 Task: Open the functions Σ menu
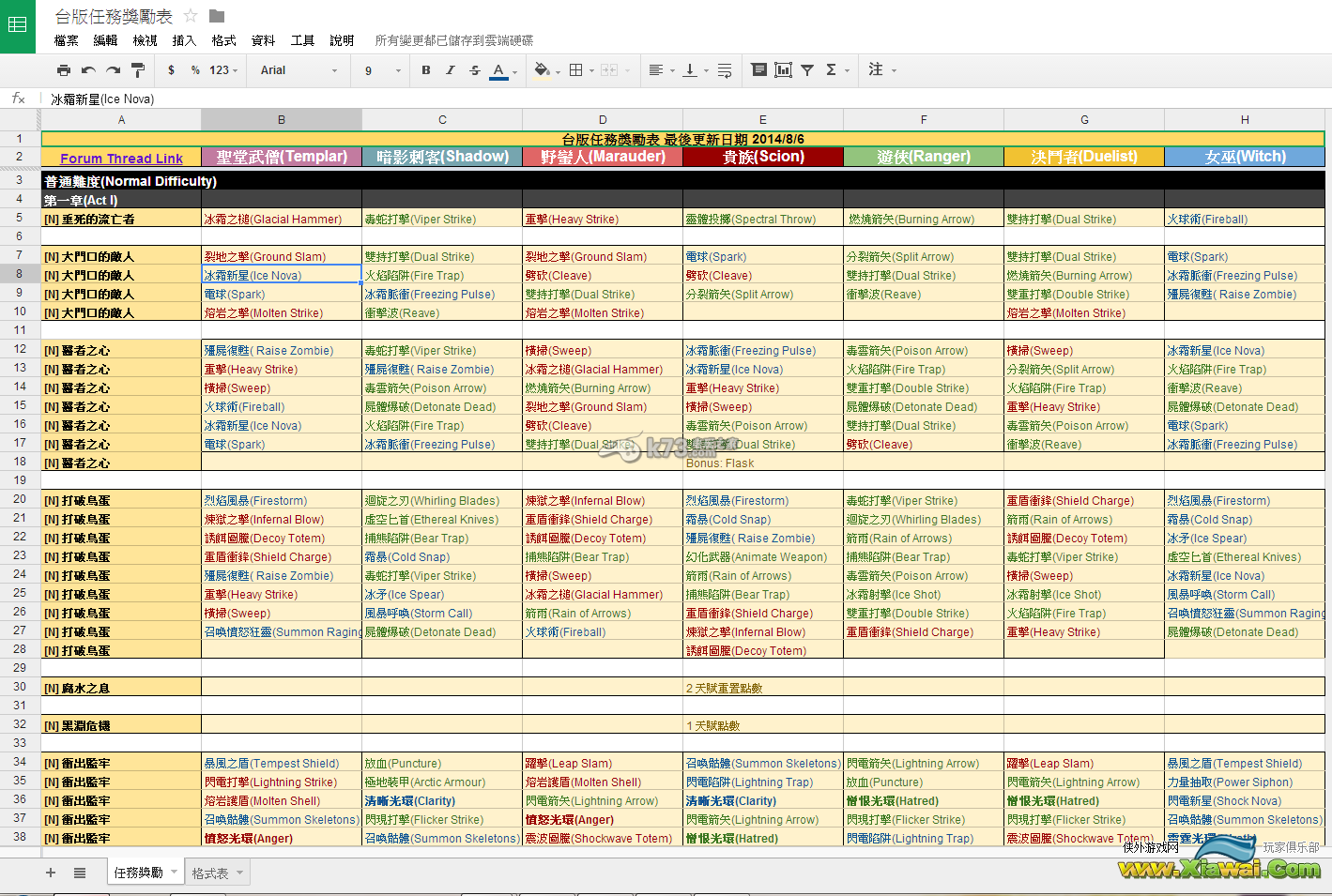coord(837,70)
